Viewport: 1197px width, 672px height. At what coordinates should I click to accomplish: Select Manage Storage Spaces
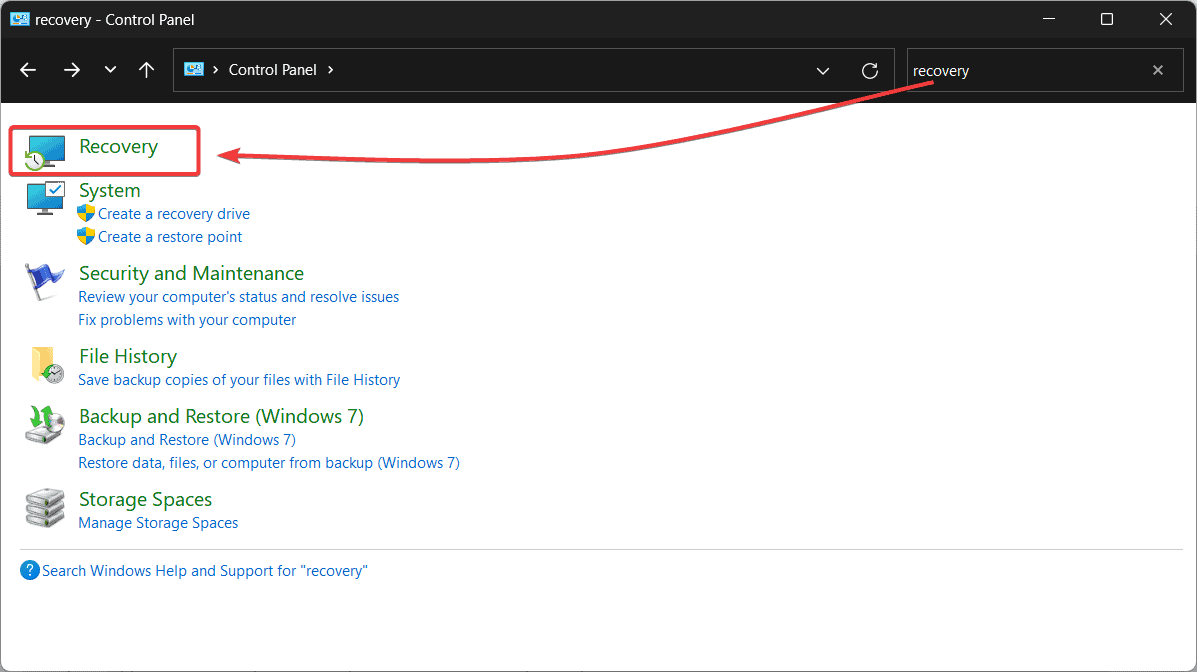pos(158,523)
